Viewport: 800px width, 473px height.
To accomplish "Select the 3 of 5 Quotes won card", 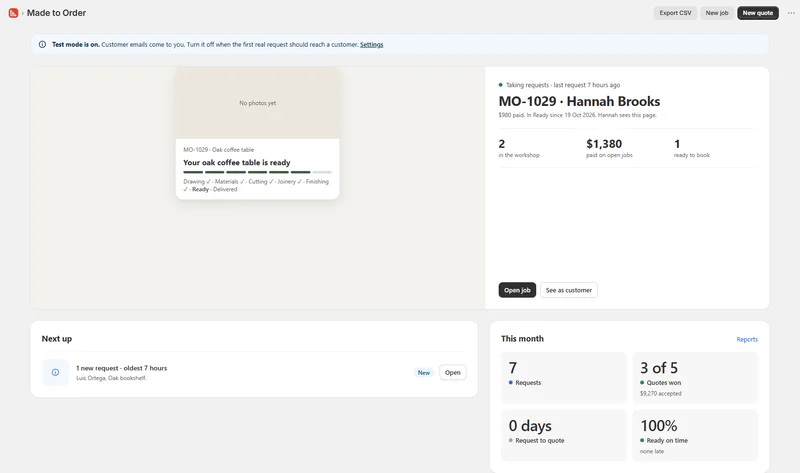I will tap(695, 378).
